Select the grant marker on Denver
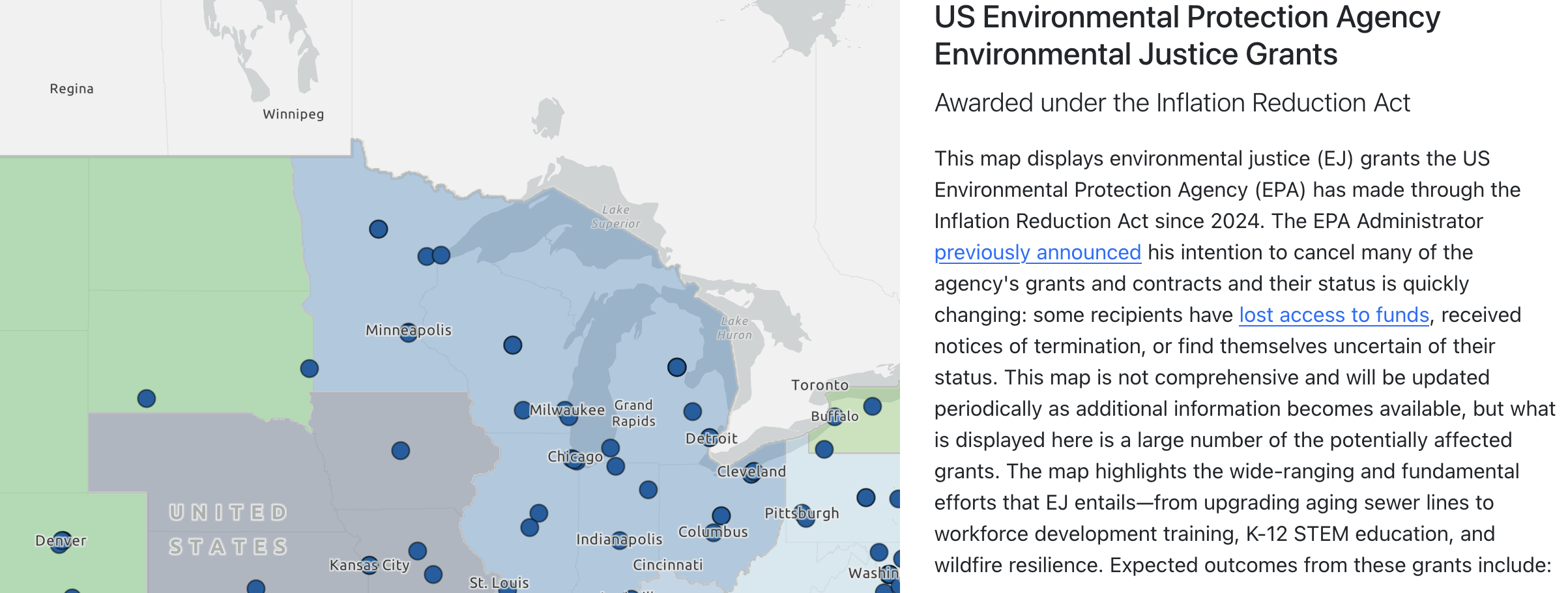1568x593 pixels. (61, 542)
